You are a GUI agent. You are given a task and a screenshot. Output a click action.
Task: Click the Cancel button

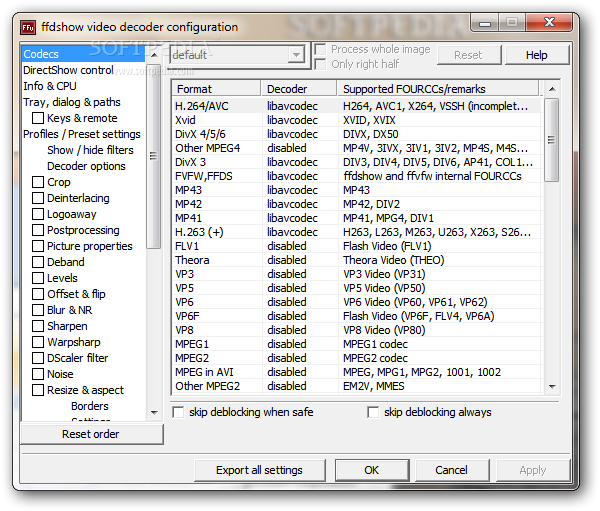pos(452,470)
